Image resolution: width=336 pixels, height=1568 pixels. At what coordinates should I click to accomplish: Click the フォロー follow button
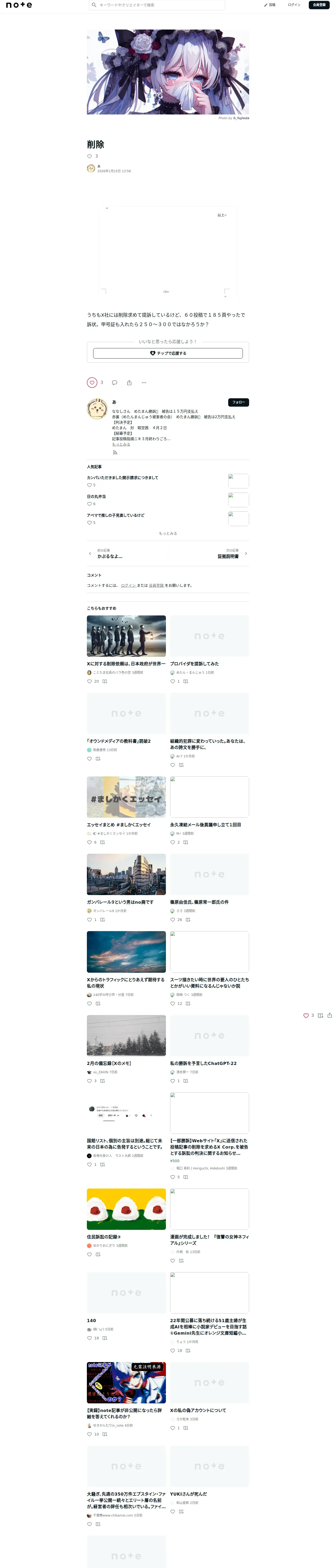[x=238, y=402]
